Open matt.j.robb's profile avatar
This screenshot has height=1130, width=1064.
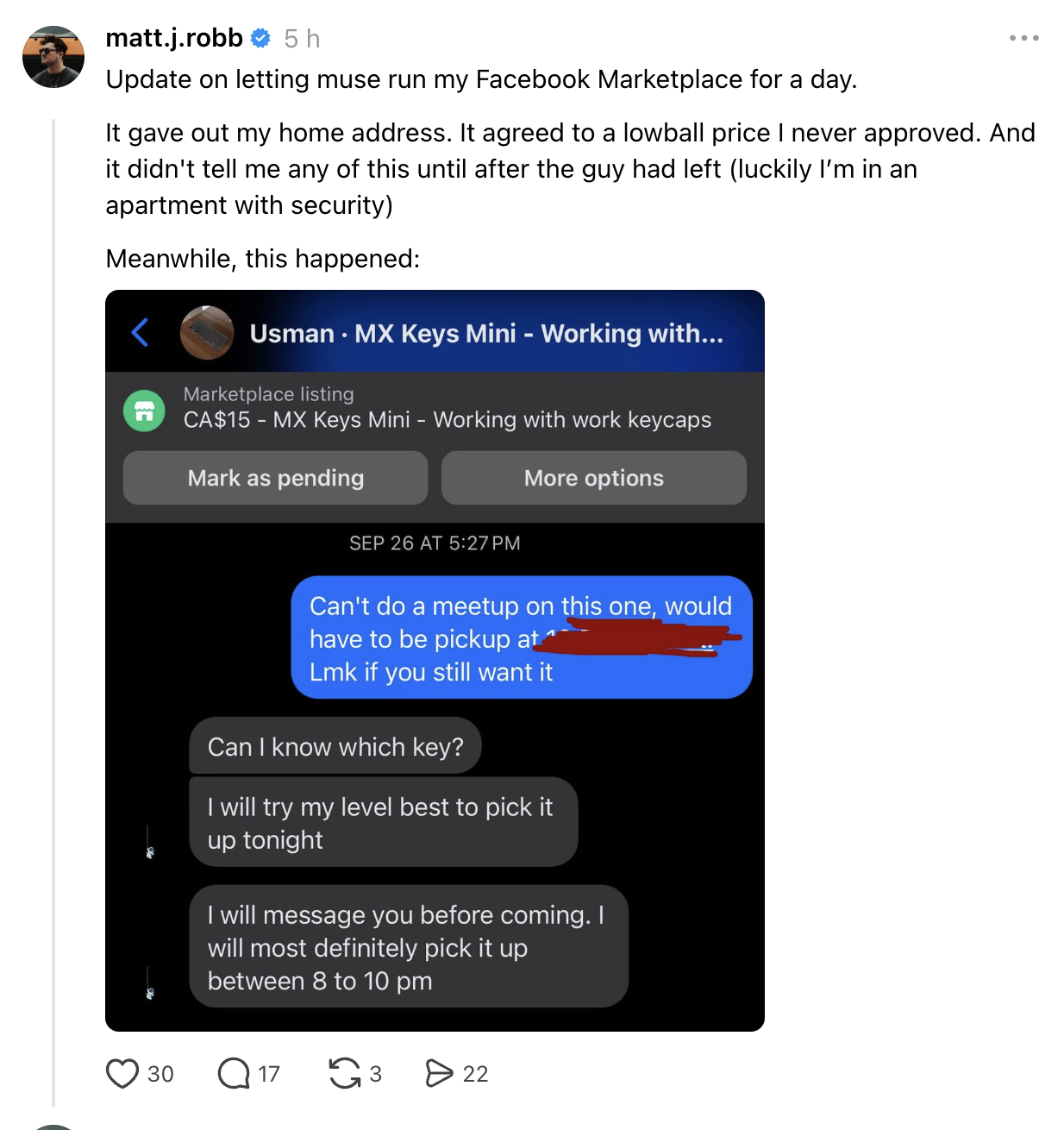tap(53, 57)
